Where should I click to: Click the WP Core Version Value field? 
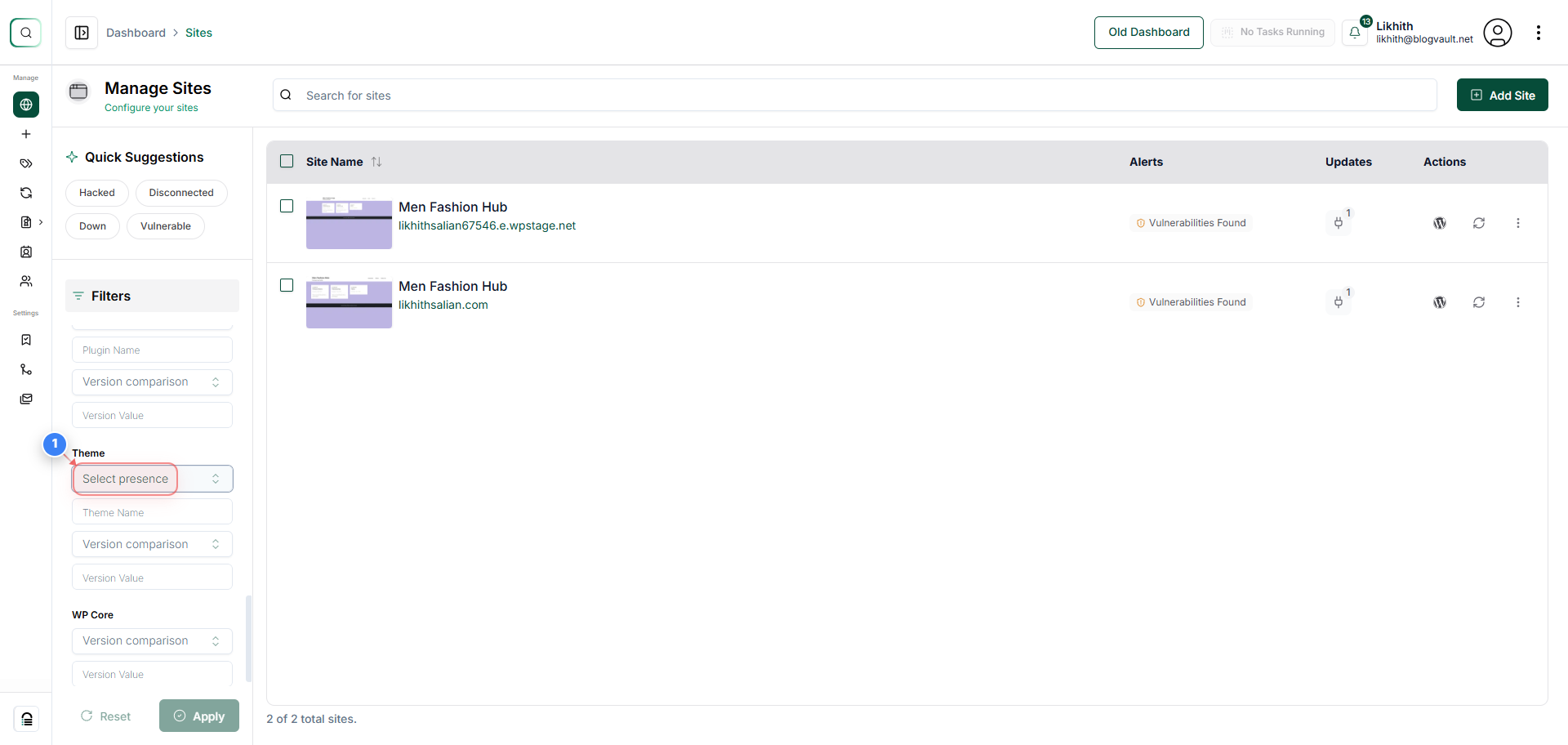[152, 674]
